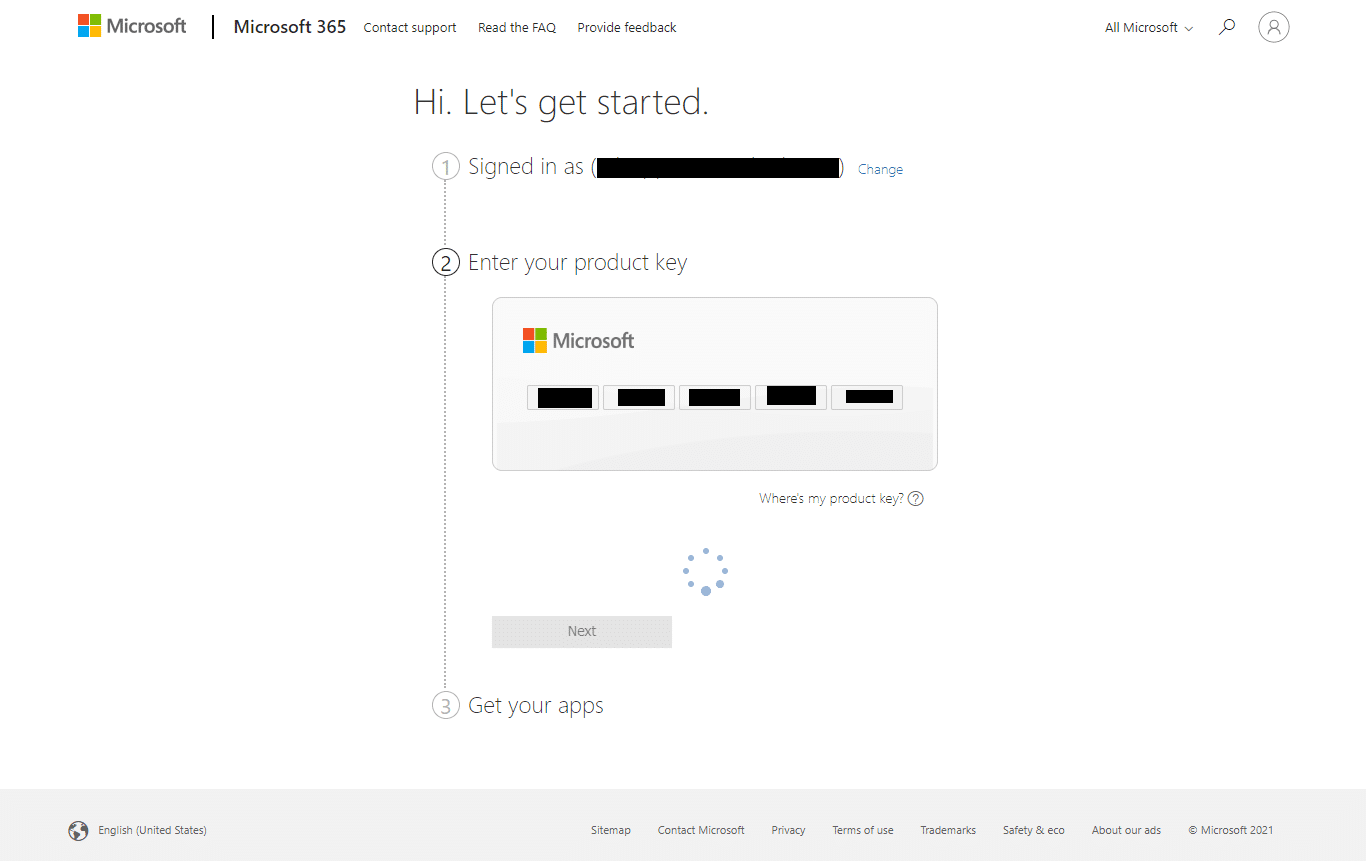Screen dimensions: 1366x861
Task: Go to Contact support
Action: [x=410, y=28]
